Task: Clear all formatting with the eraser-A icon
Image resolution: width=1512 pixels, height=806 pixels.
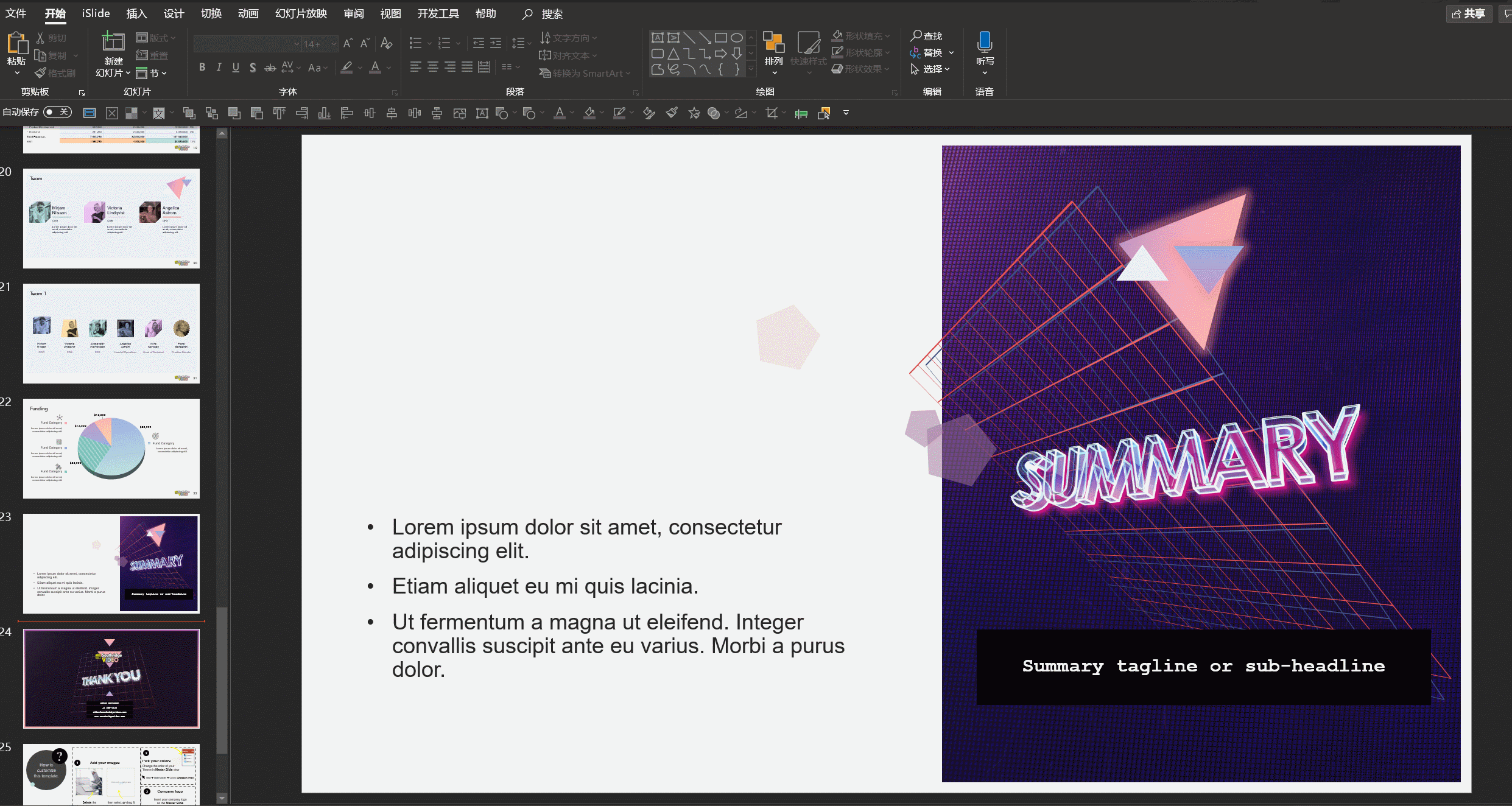Action: click(x=386, y=43)
